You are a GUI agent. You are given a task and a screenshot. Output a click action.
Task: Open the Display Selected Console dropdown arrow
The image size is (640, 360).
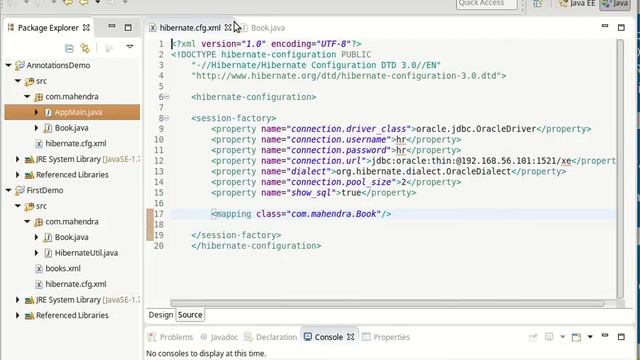point(562,337)
